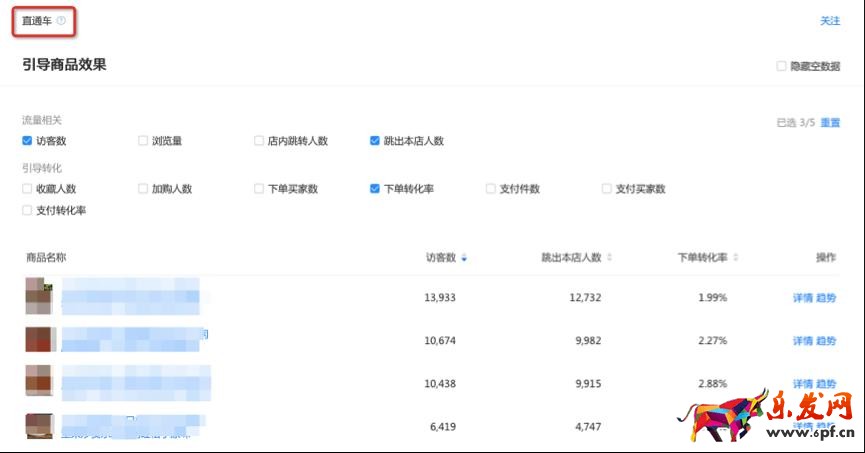Open 趋势 for the 10,438 visitors row
The height and width of the screenshot is (453, 865).
click(x=826, y=384)
